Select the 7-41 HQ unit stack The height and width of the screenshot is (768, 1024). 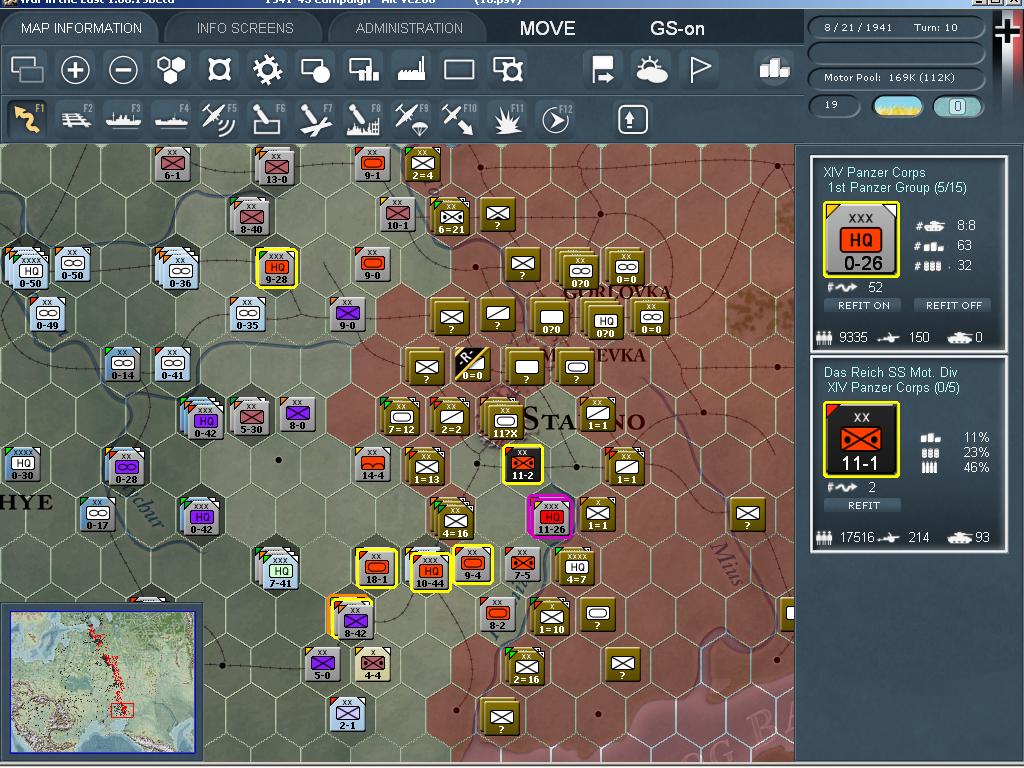[x=279, y=570]
